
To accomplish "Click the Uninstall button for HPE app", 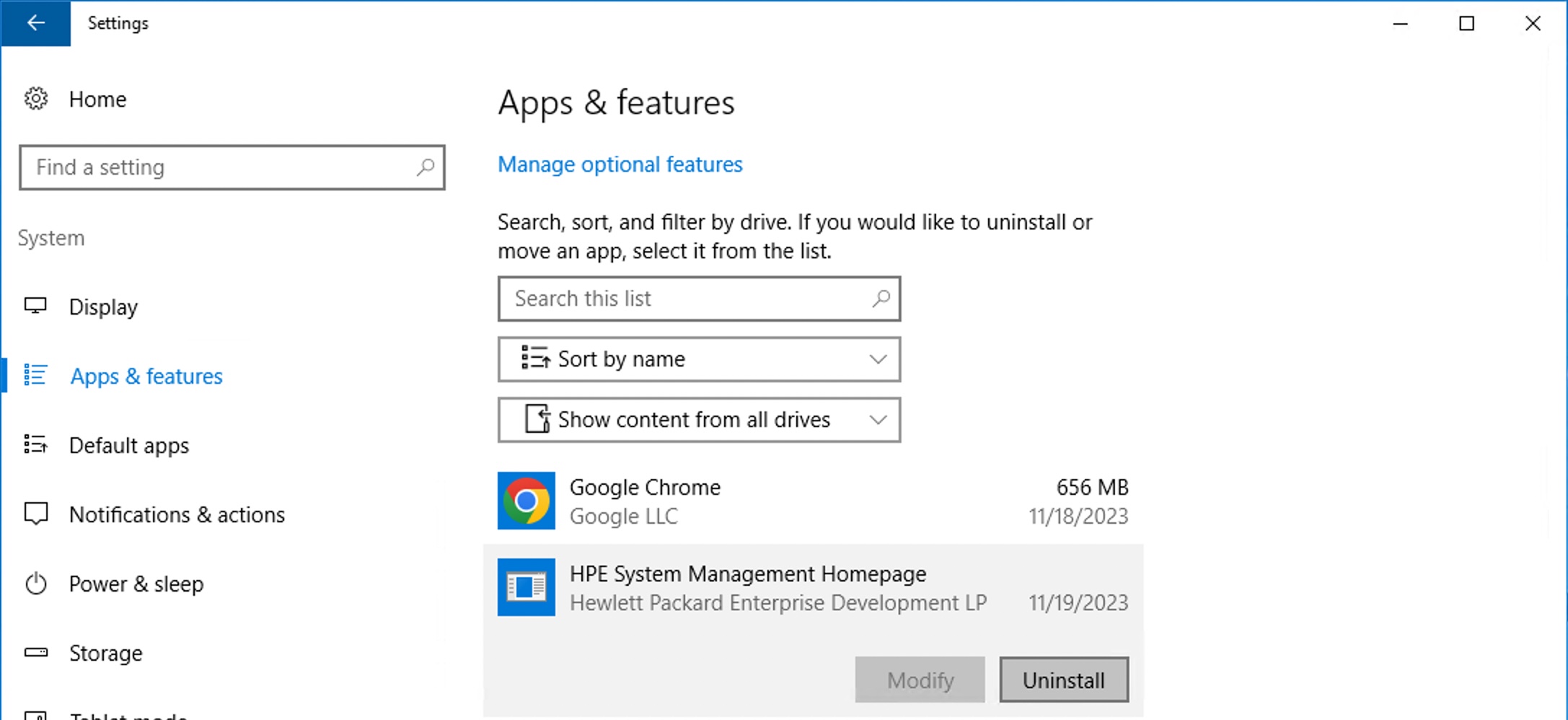I will pos(1064,680).
